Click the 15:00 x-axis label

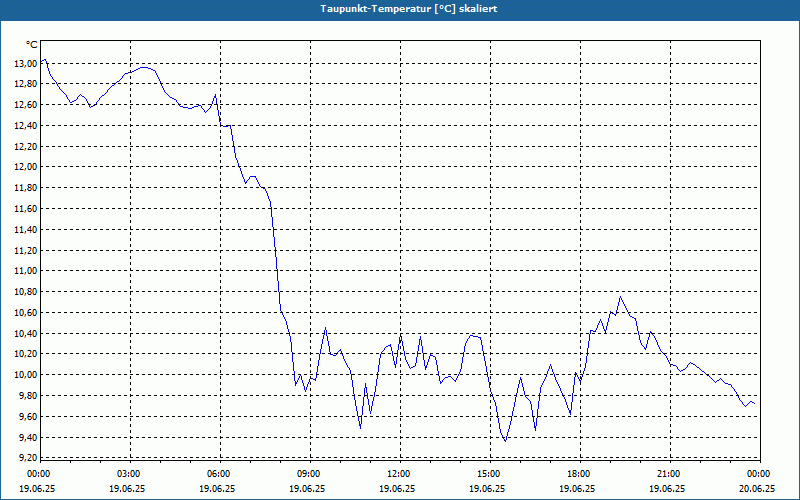(x=490, y=474)
